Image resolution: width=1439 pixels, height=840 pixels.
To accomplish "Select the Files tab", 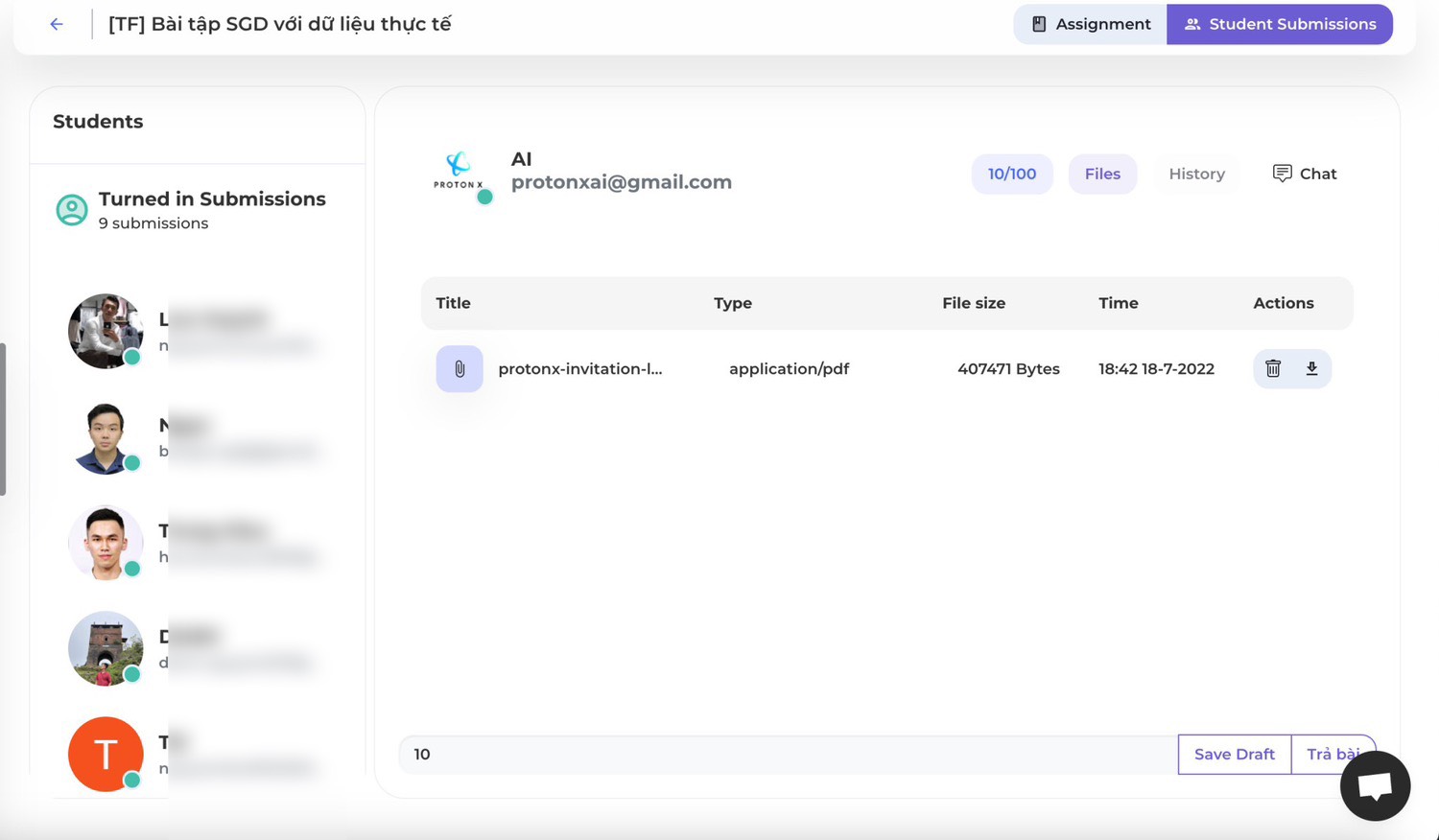I will click(1102, 174).
